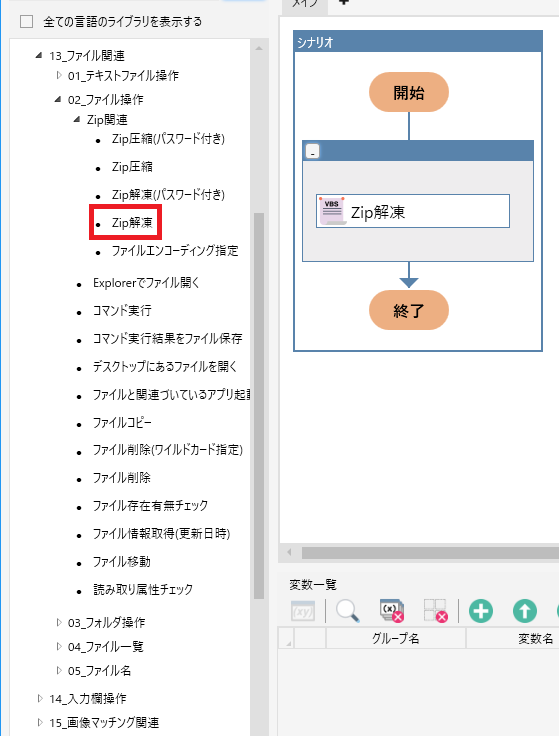Viewport: 559px width, 736px height.
Task: Expand the 01_テキストファイル操作 node
Action: coord(59,75)
